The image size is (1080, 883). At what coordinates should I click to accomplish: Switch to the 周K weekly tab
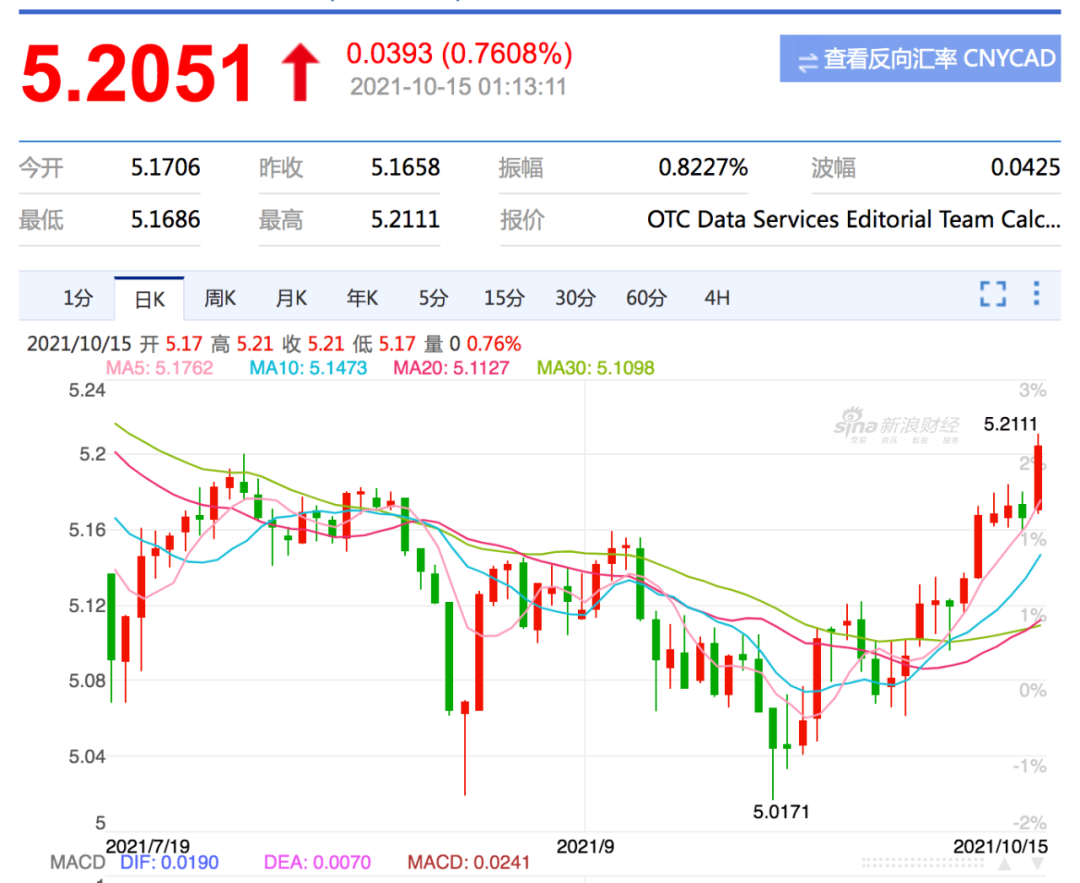coord(220,298)
